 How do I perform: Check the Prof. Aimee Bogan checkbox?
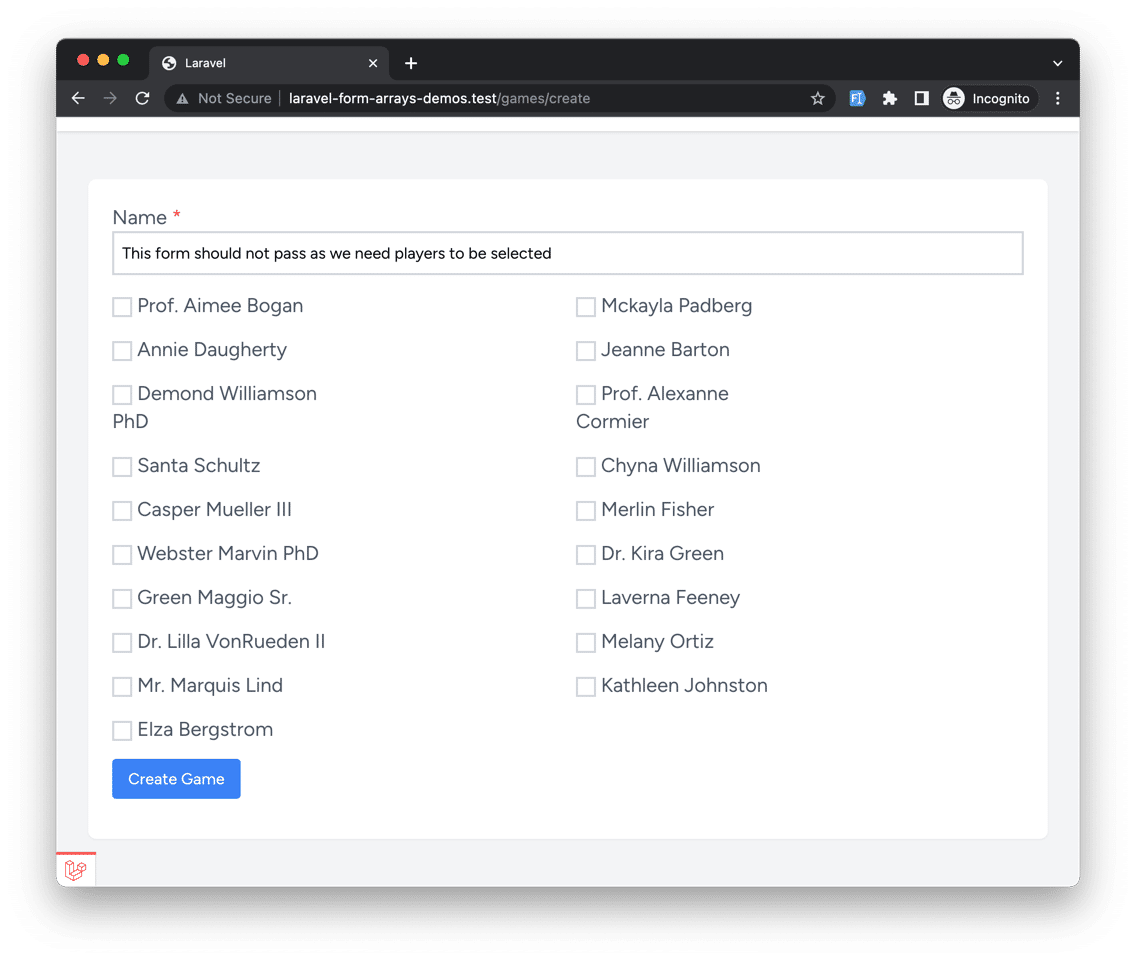tap(122, 307)
